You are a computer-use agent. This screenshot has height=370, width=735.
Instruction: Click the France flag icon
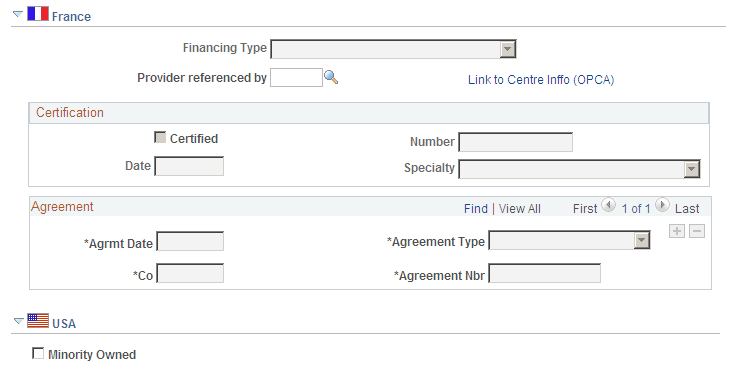(38, 14)
